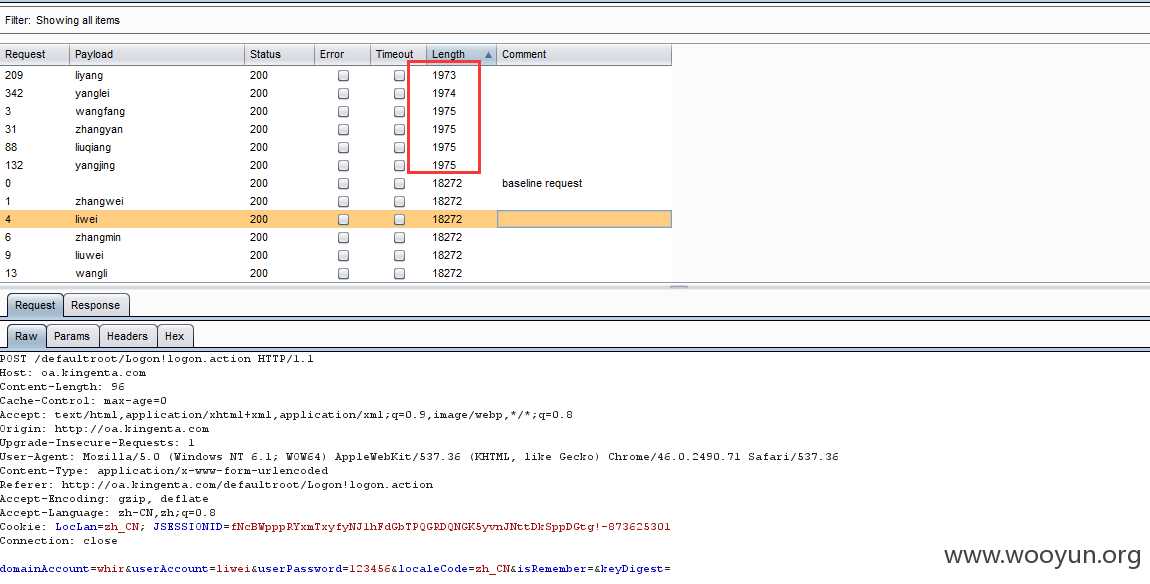Click request number 209
The image size is (1150, 584).
pos(14,76)
